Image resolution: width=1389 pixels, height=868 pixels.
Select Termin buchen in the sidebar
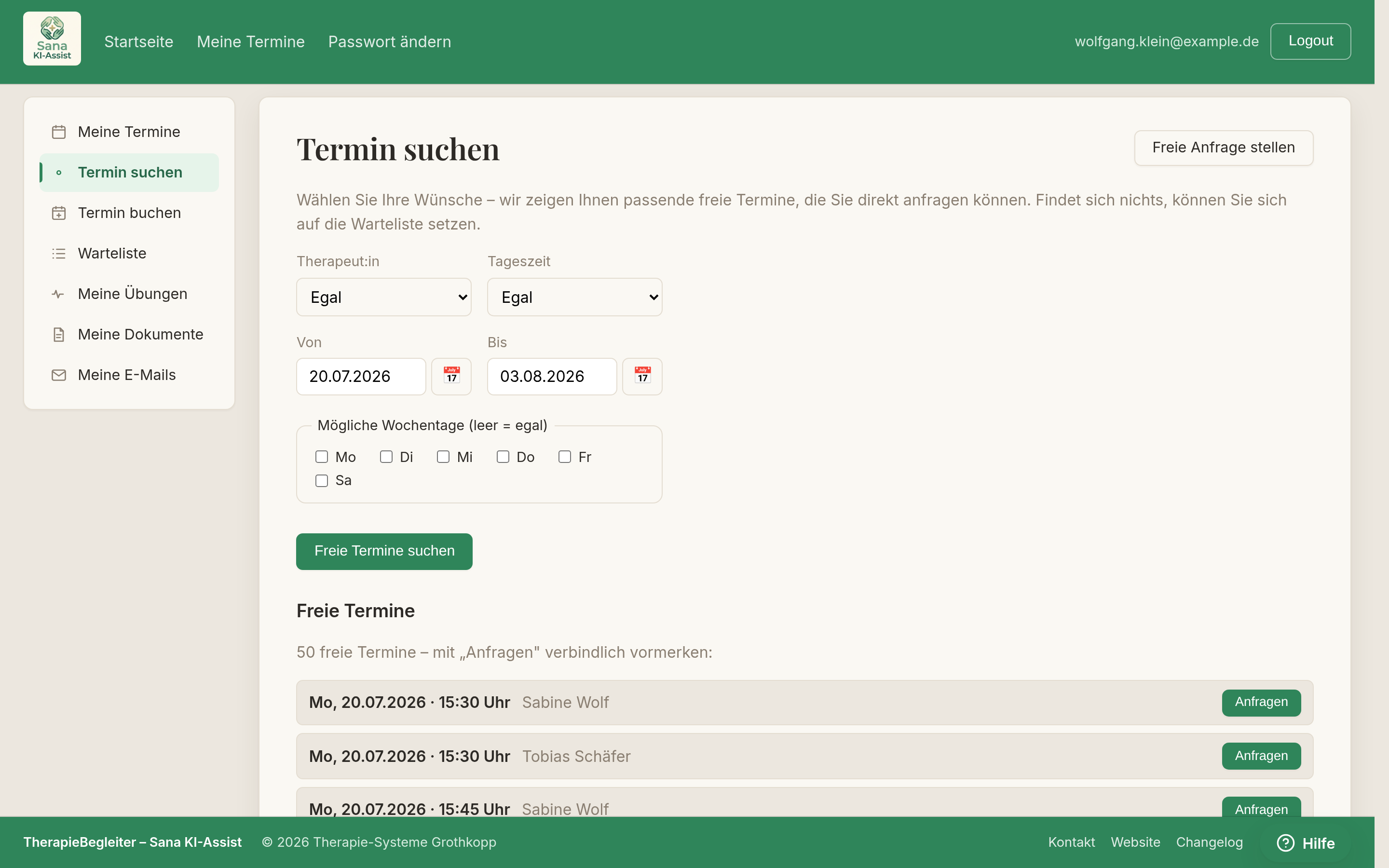tap(129, 213)
